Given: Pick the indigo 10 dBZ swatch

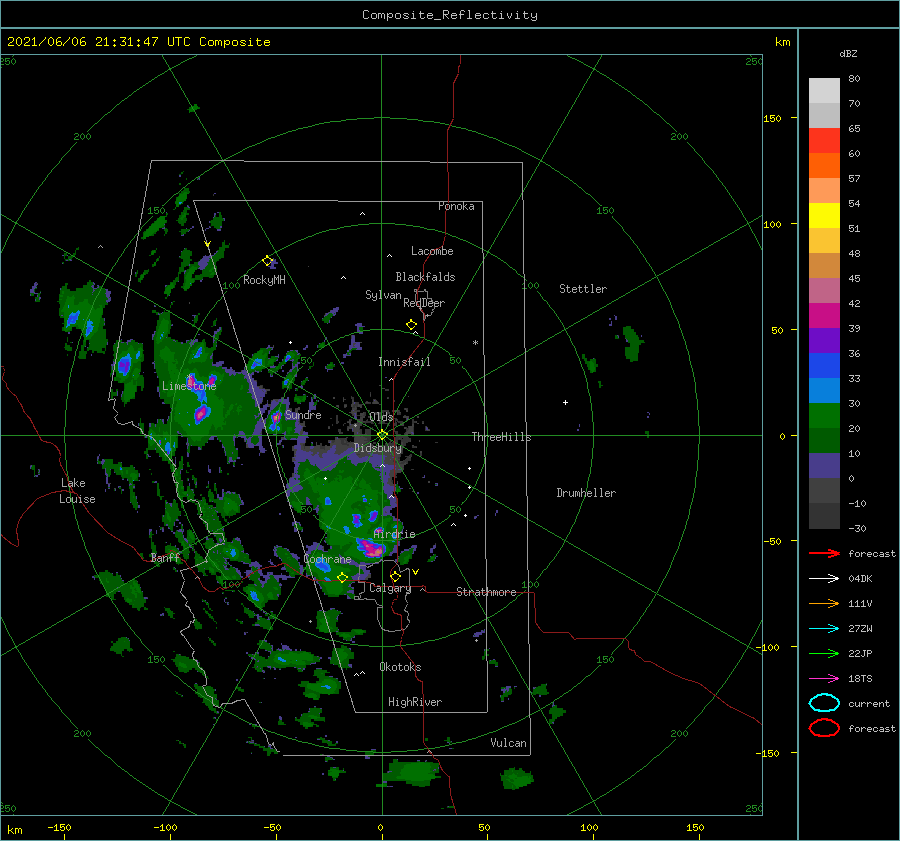Looking at the screenshot, I should (824, 466).
